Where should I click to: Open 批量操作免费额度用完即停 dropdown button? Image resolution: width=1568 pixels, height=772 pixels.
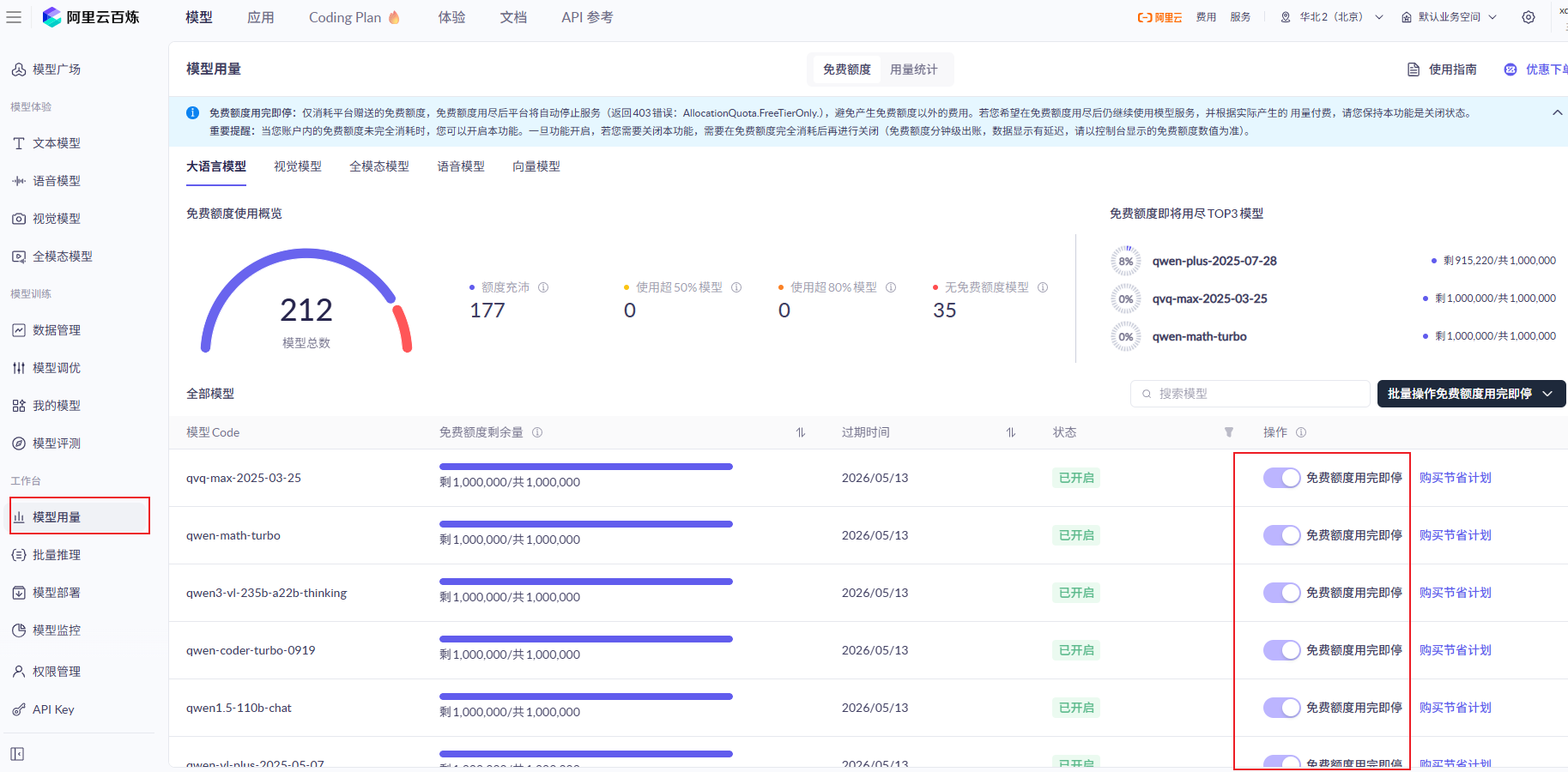(x=1471, y=394)
